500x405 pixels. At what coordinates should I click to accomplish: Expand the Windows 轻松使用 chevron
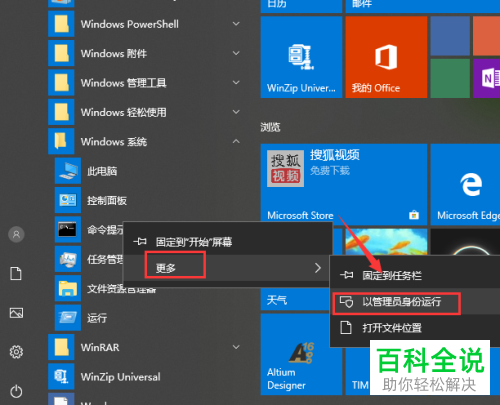click(x=236, y=112)
